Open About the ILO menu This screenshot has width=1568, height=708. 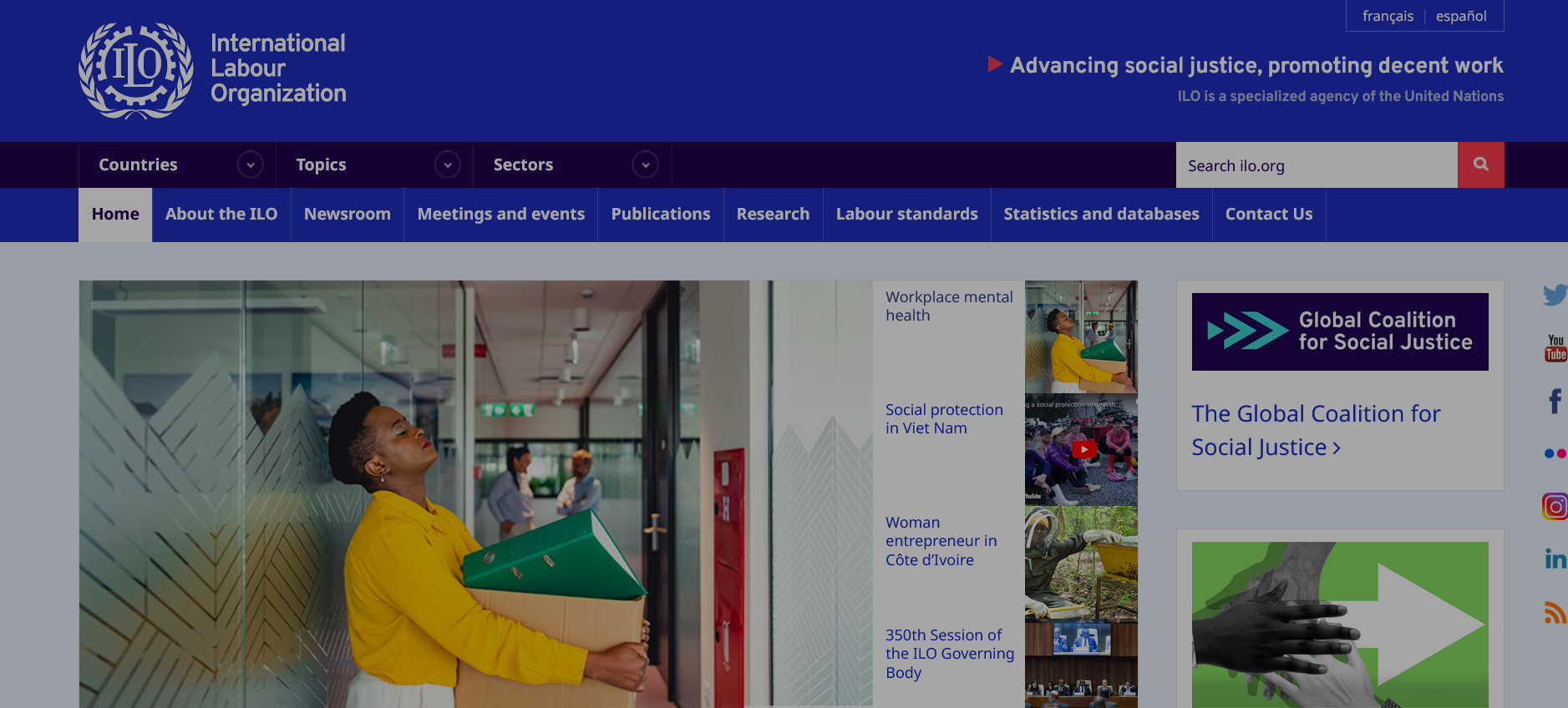[221, 215]
